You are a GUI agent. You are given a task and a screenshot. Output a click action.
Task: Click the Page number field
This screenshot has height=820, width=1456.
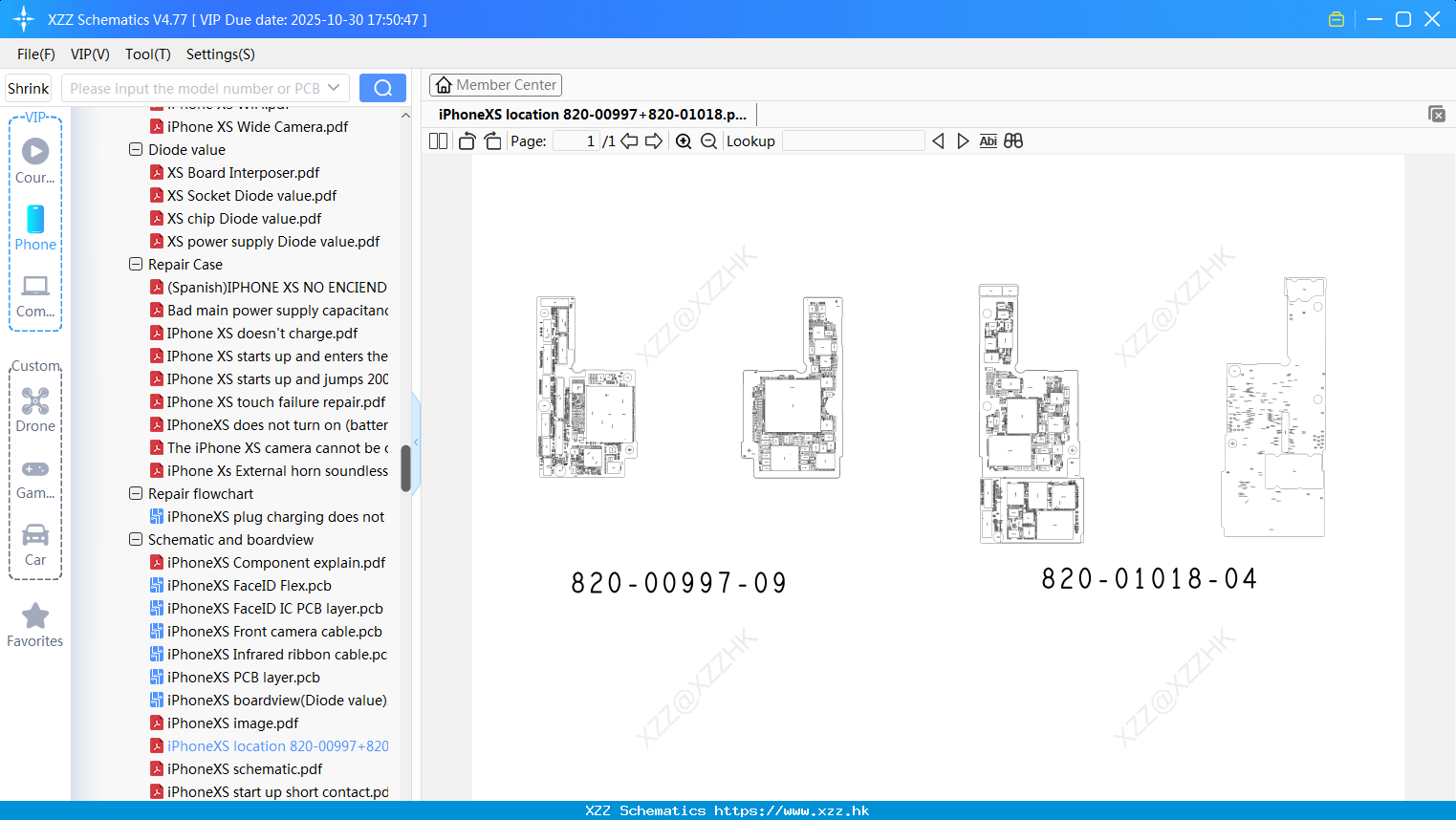pyautogui.click(x=576, y=141)
